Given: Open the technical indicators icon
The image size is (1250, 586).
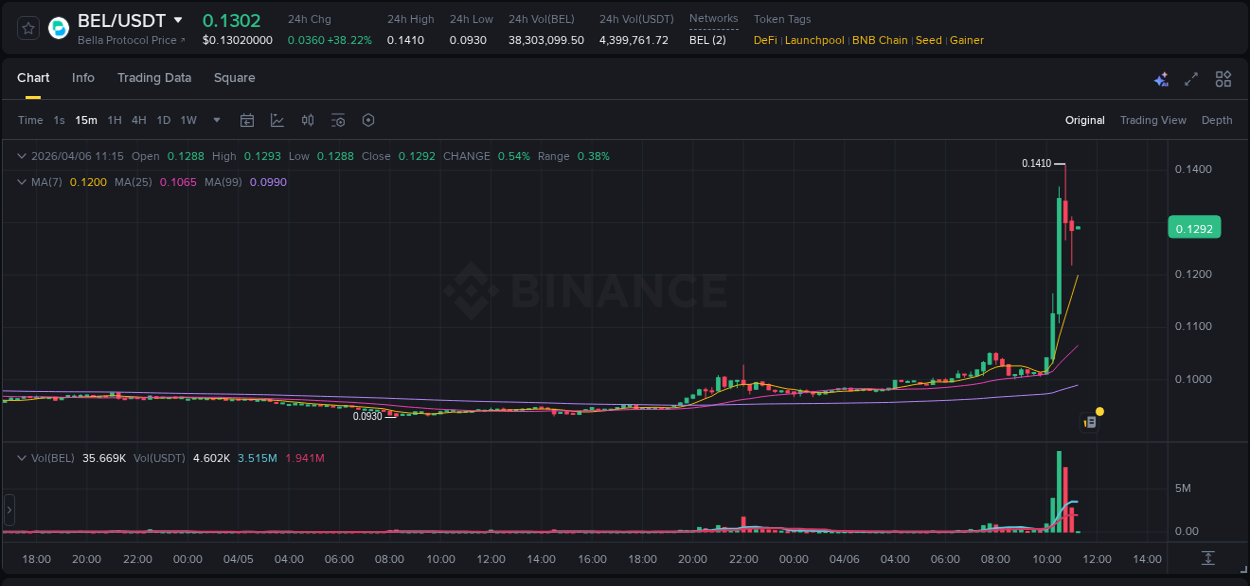Looking at the screenshot, I should (x=277, y=120).
